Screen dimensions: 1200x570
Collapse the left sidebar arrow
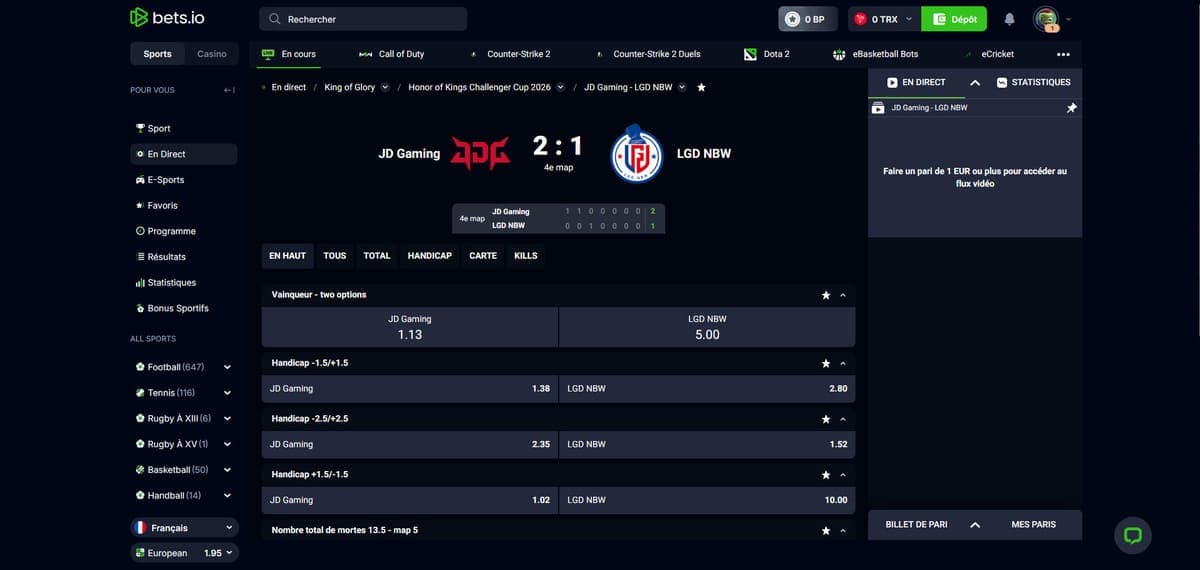(229, 90)
